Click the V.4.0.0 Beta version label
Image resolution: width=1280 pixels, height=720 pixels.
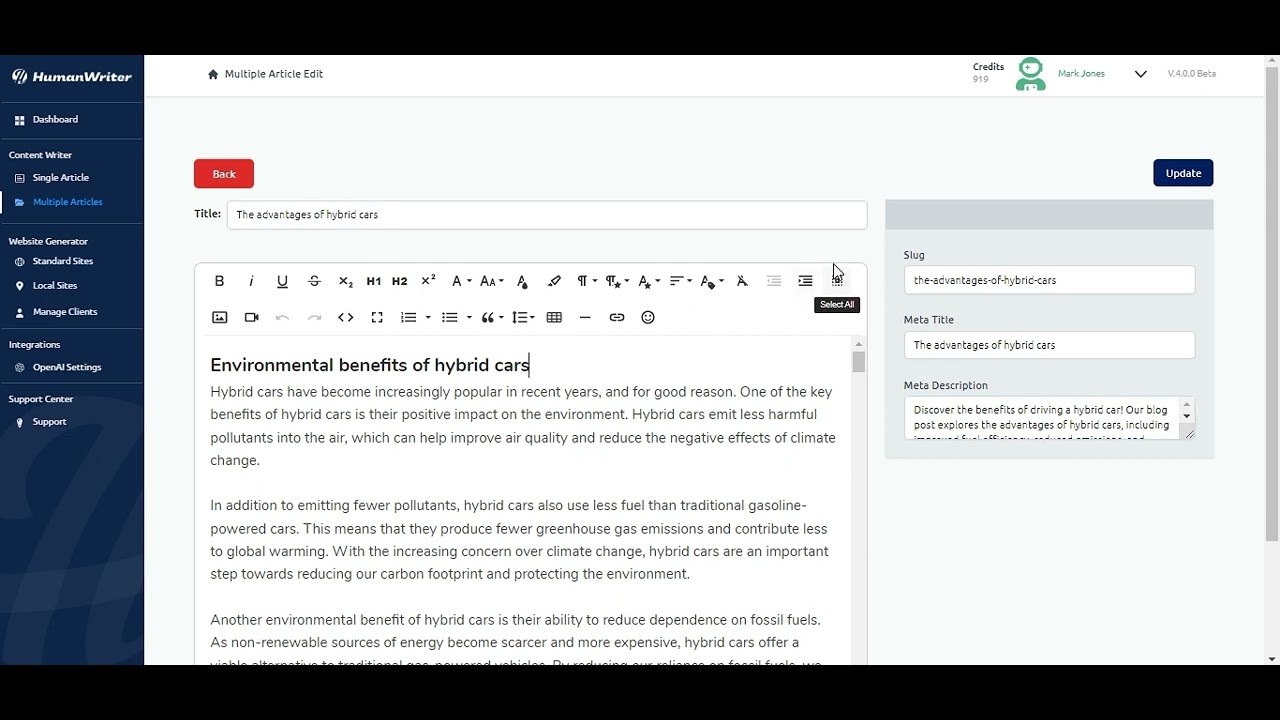point(1192,74)
